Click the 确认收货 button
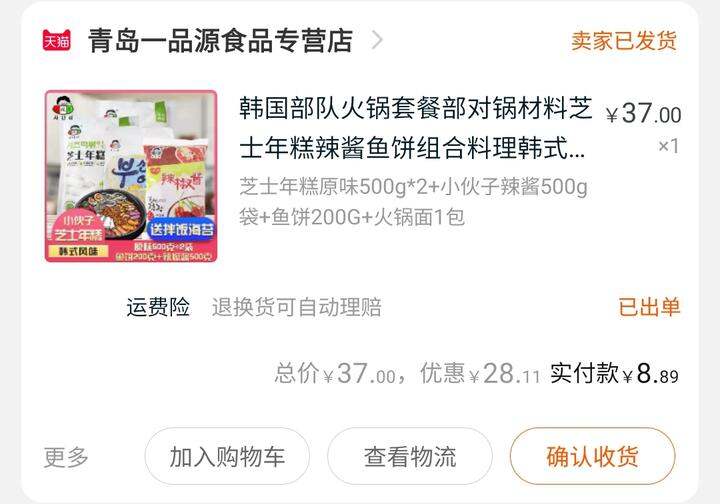 pyautogui.click(x=592, y=456)
